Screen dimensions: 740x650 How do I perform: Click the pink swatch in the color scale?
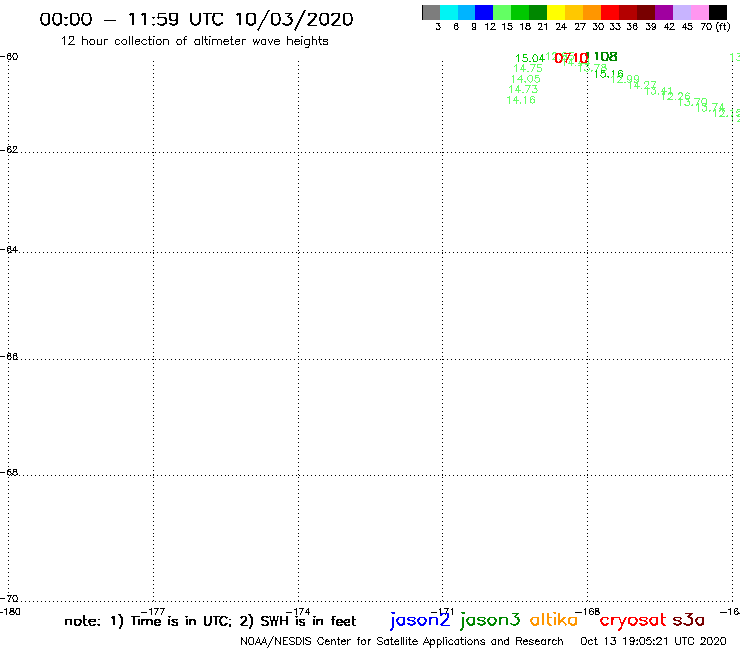point(700,12)
